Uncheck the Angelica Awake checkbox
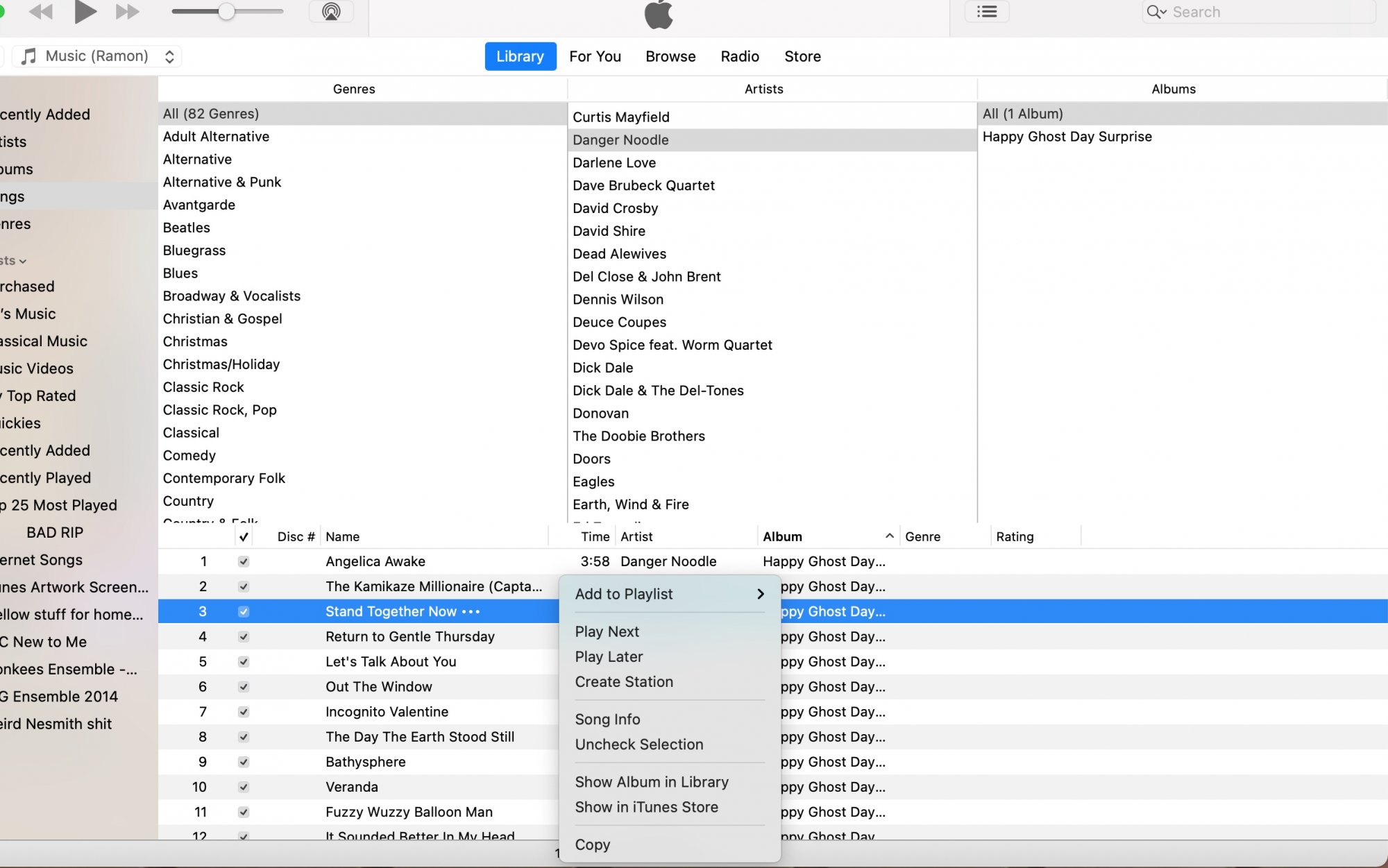1388x868 pixels. 244,561
